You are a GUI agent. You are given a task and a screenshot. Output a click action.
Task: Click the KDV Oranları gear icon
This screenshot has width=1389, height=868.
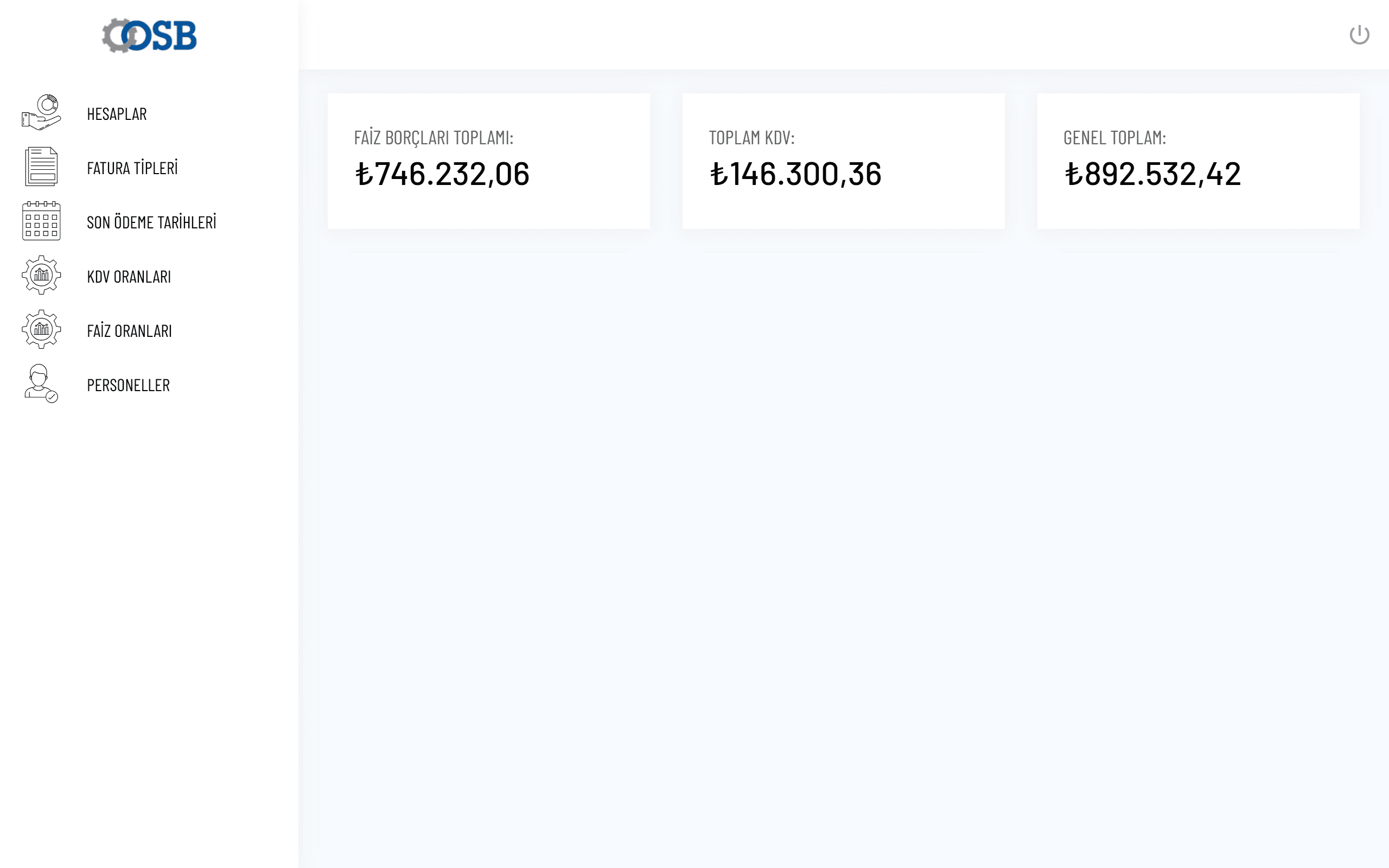(x=41, y=275)
